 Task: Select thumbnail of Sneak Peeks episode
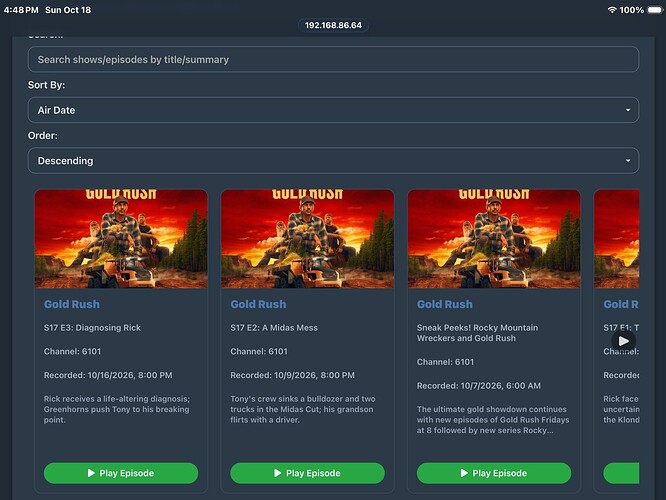pyautogui.click(x=494, y=239)
